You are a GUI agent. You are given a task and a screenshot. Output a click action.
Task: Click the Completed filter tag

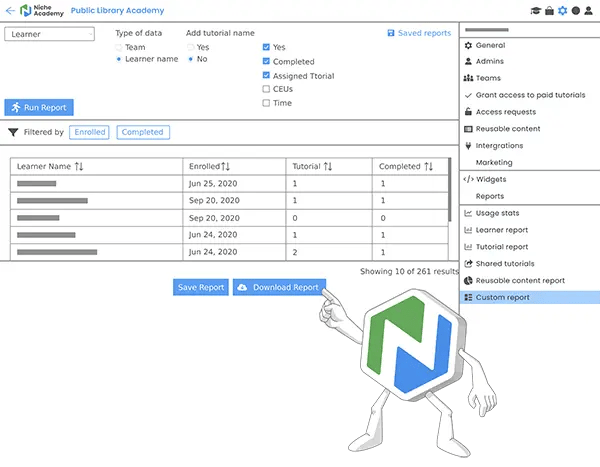click(142, 132)
